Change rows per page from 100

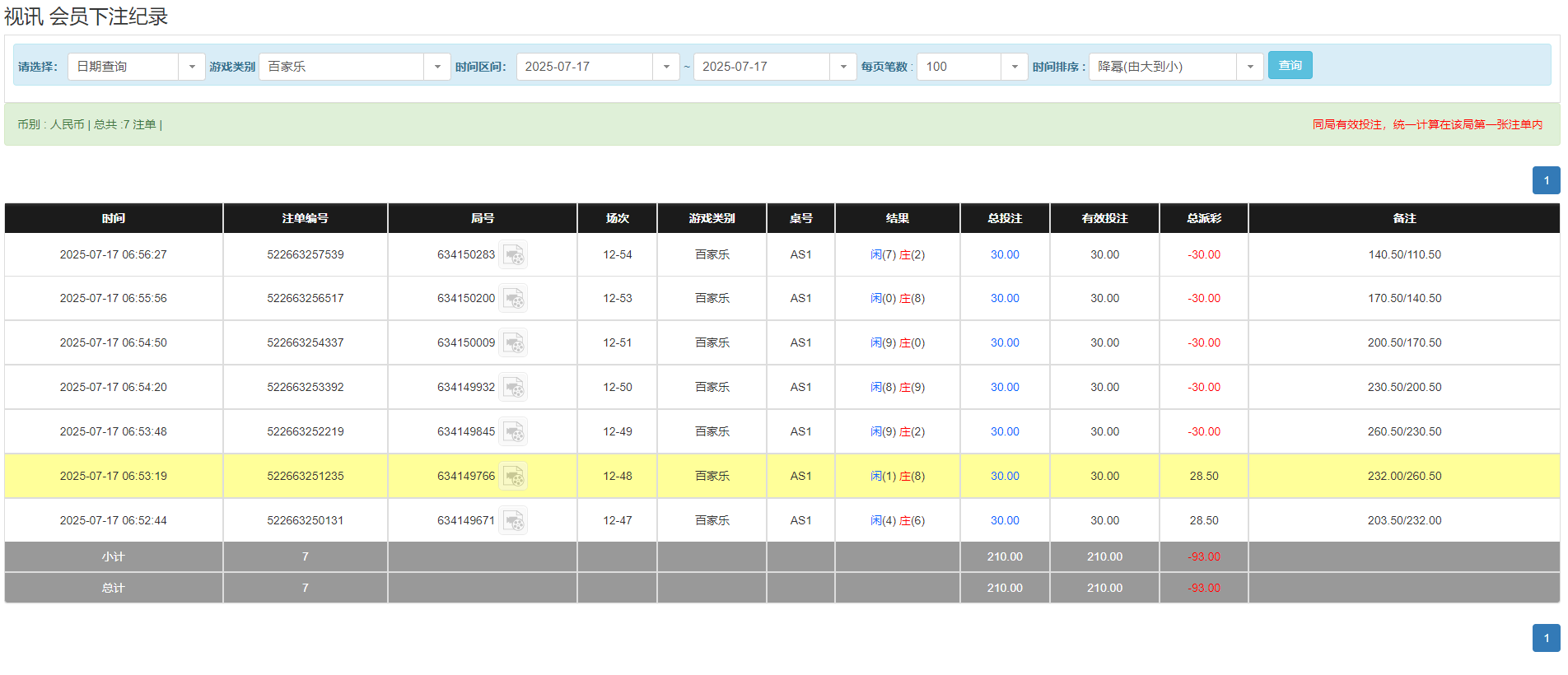click(1014, 67)
